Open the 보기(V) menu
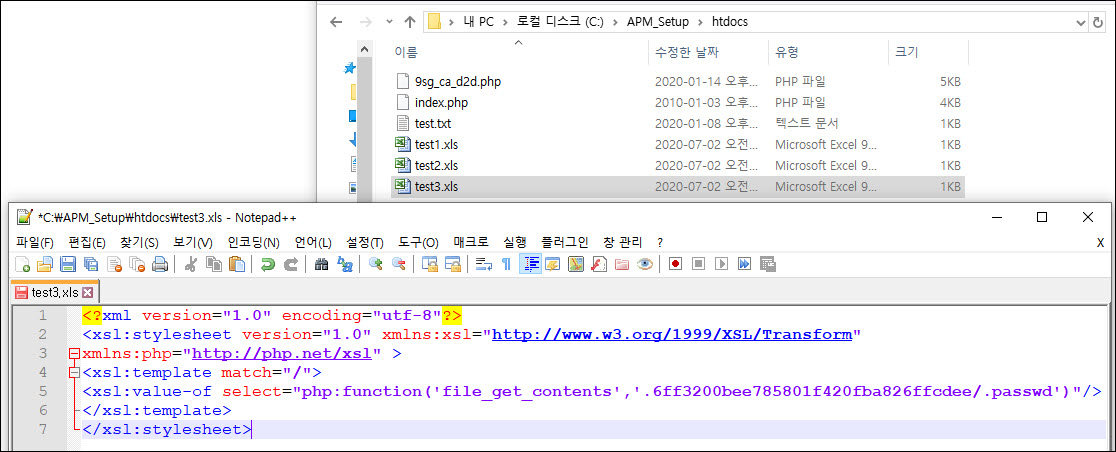The image size is (1116, 452). tap(193, 242)
